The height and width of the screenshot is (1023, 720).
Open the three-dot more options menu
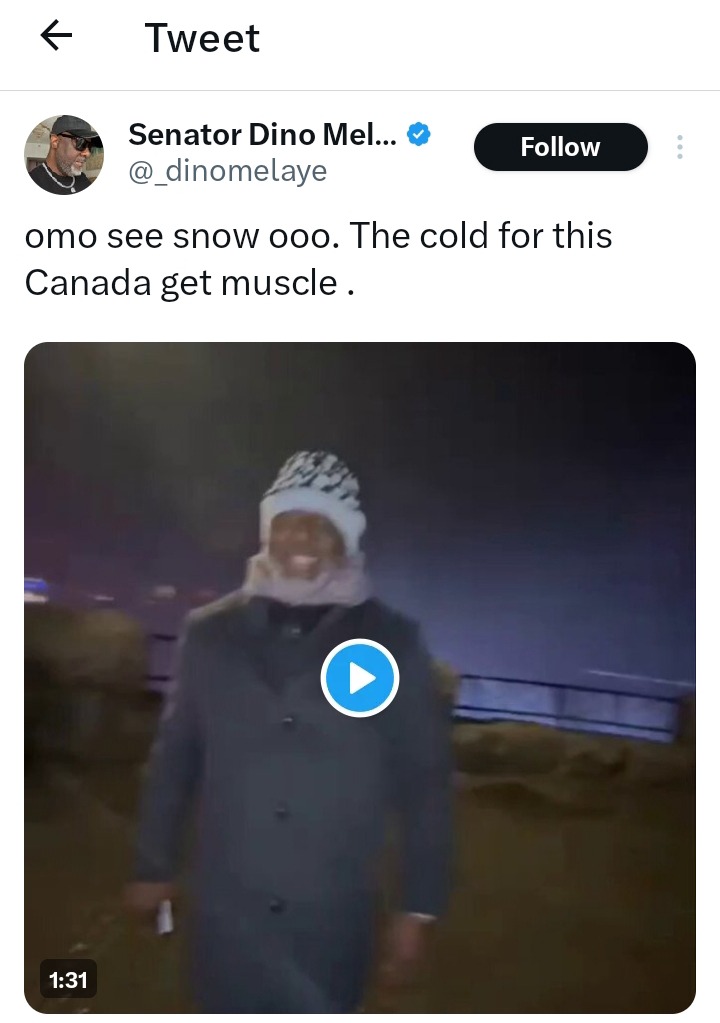680,148
